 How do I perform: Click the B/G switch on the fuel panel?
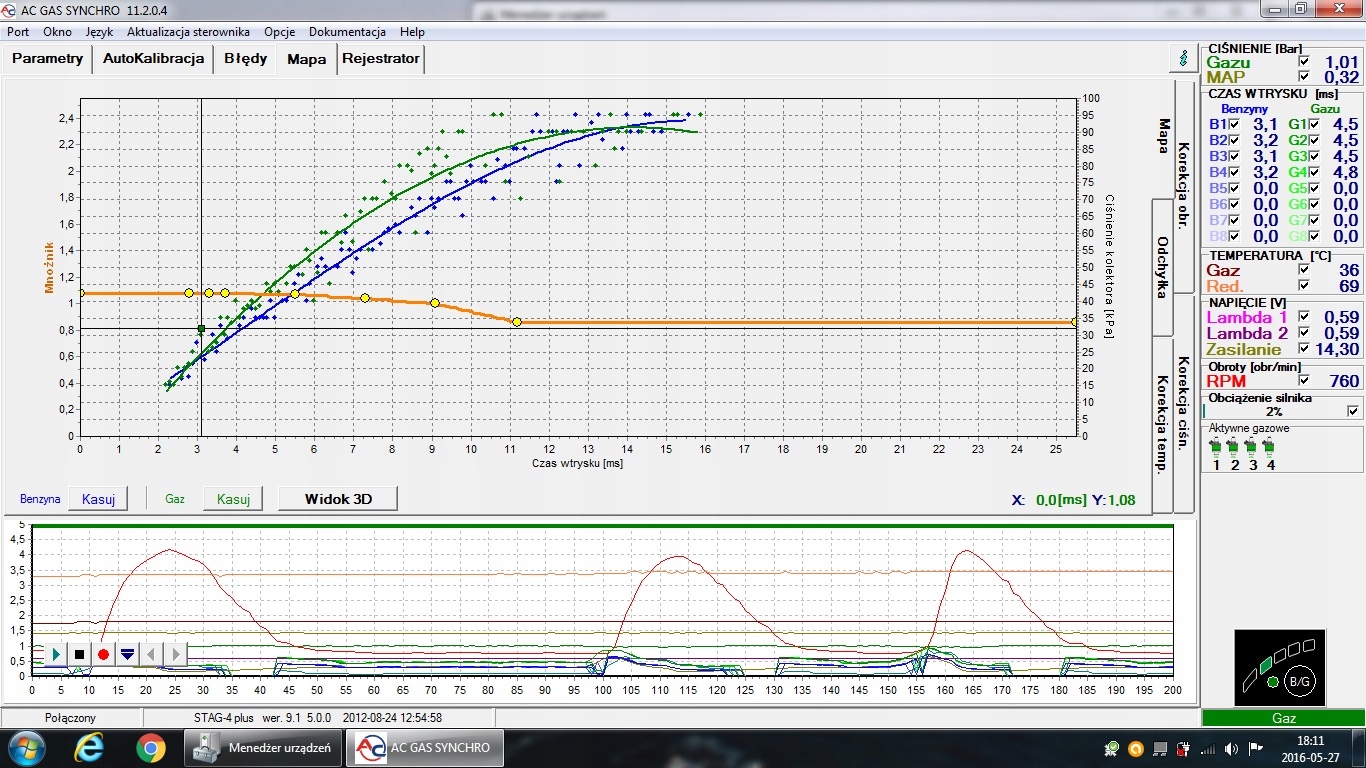pos(1298,680)
